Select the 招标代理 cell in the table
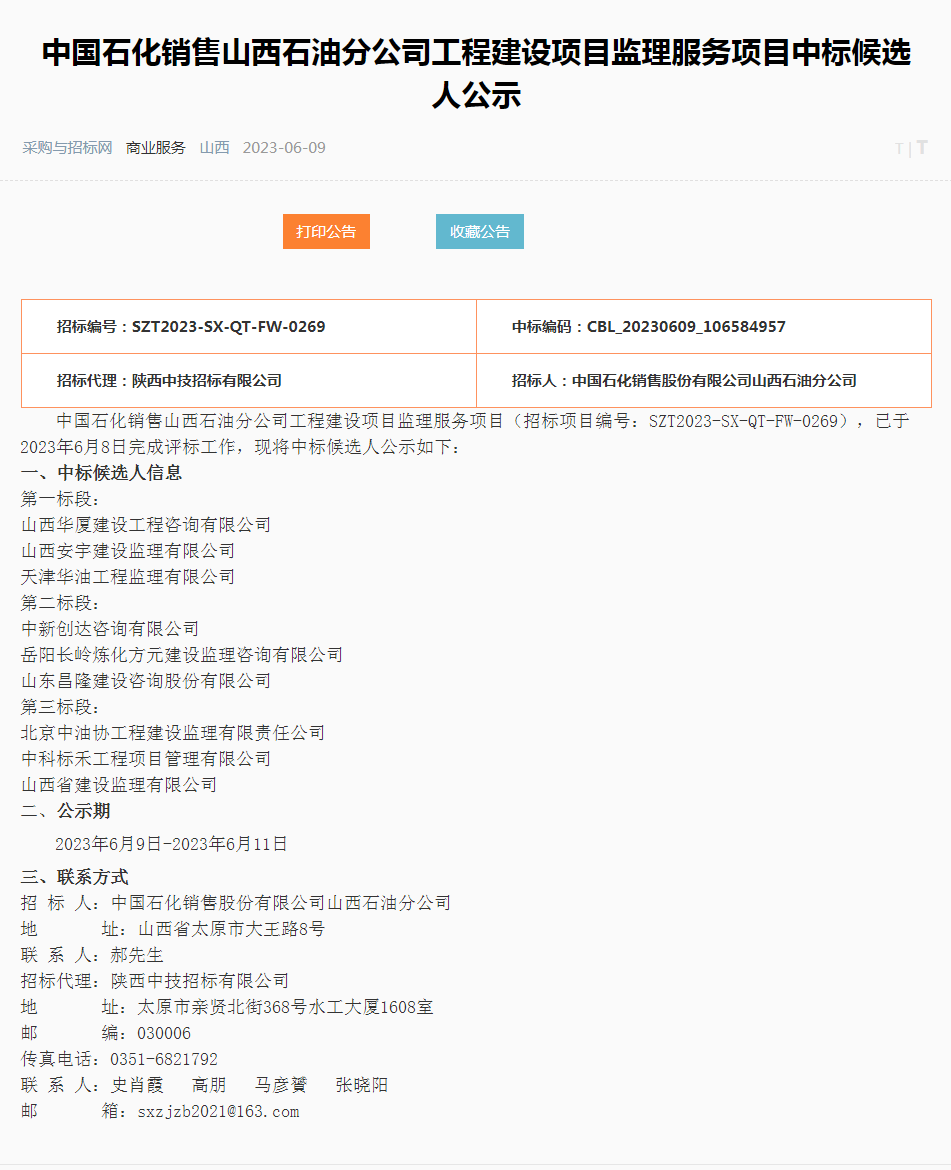951x1170 pixels. click(249, 381)
